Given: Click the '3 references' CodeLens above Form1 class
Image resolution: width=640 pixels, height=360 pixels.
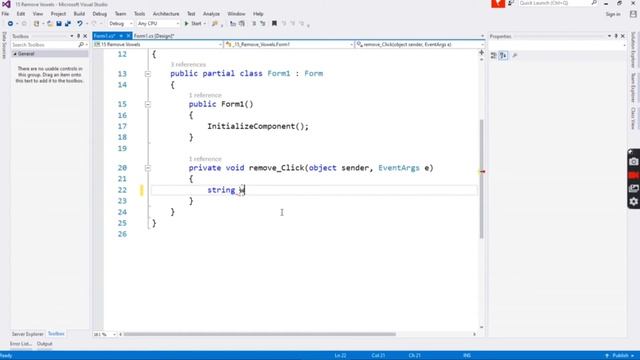Looking at the screenshot, I should pyautogui.click(x=188, y=64).
